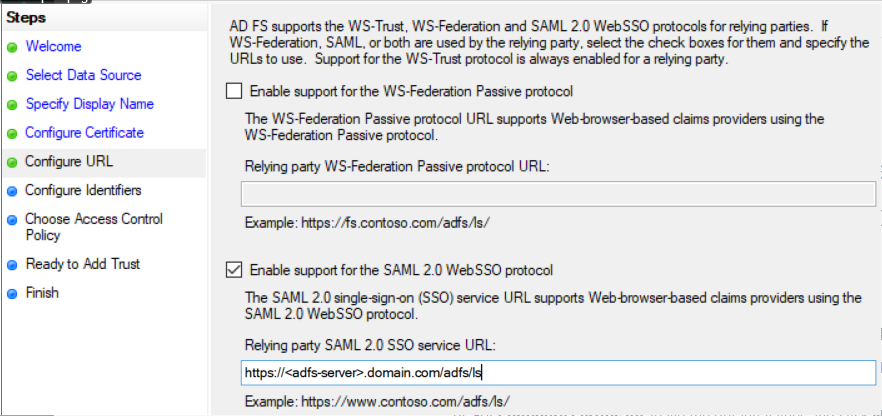Enable WS-Federation Passive protocol checkbox
Image resolution: width=882 pixels, height=416 pixels.
pyautogui.click(x=234, y=91)
